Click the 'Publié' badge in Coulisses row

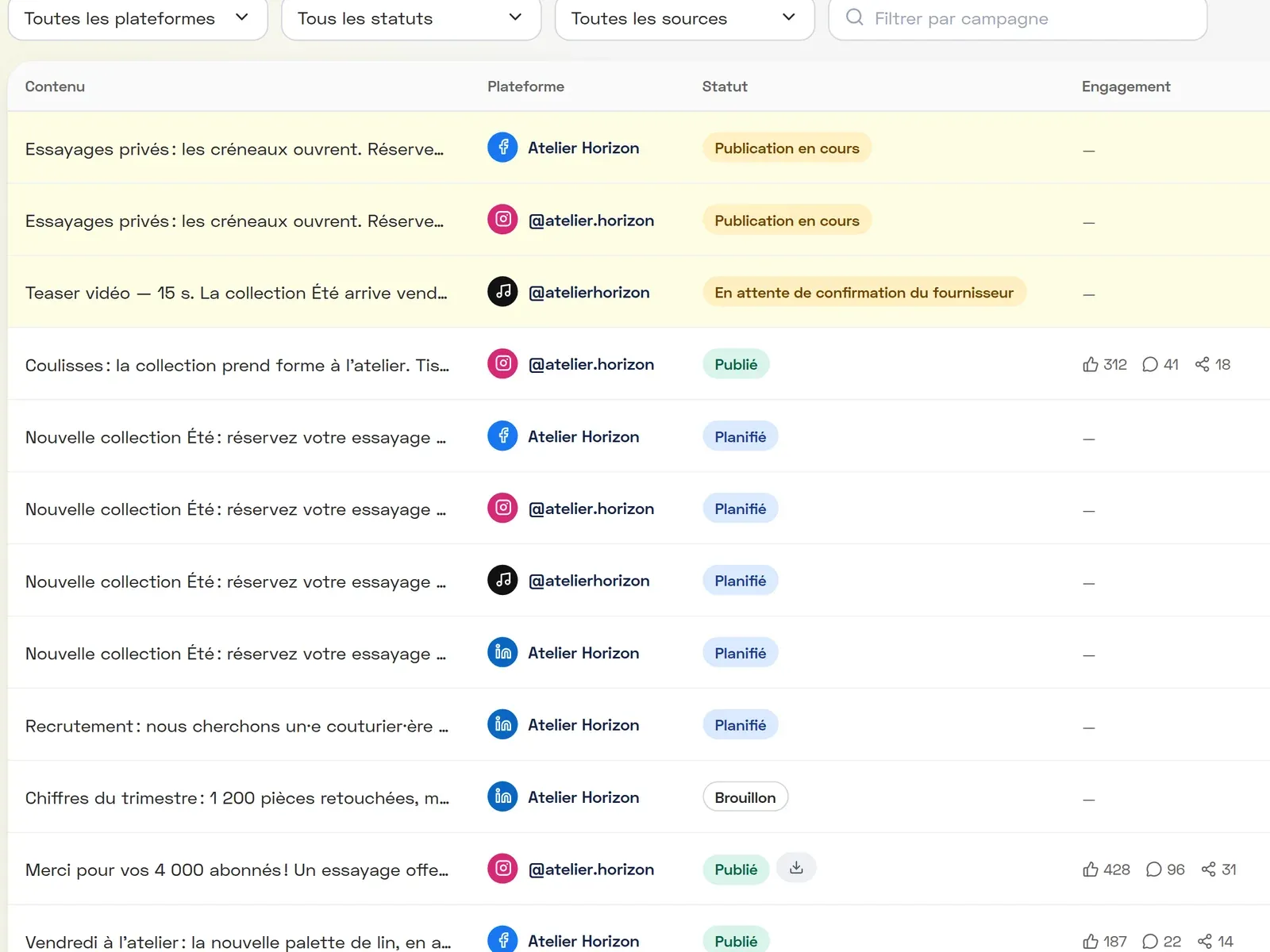click(x=736, y=364)
